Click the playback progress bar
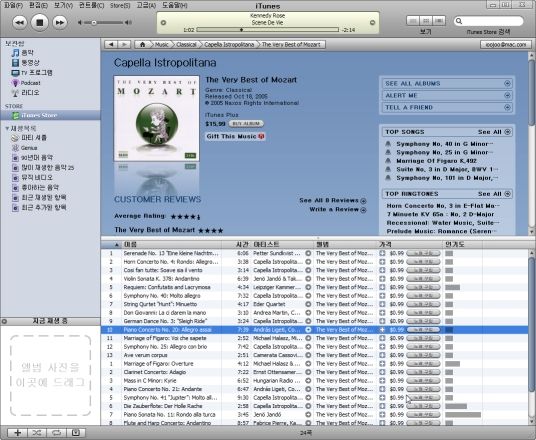Image resolution: width=536 pixels, height=440 pixels. pyautogui.click(x=268, y=30)
